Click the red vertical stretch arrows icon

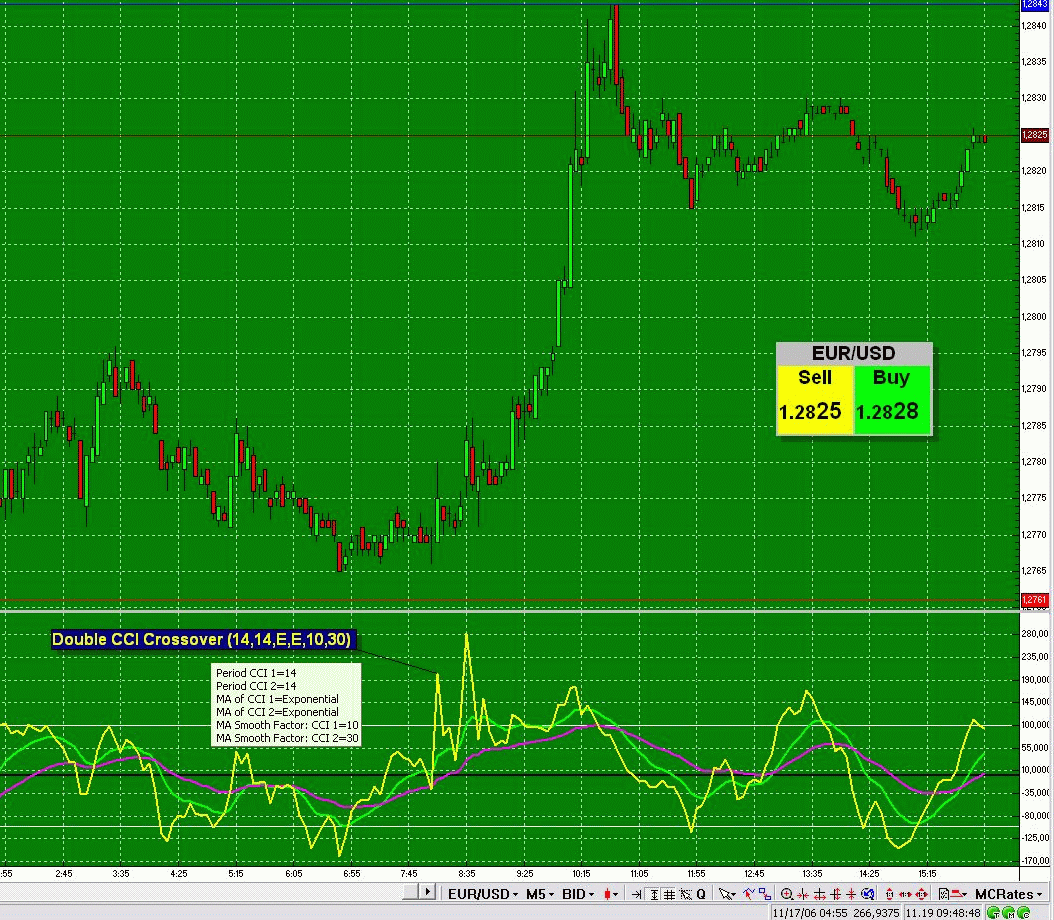coord(889,894)
